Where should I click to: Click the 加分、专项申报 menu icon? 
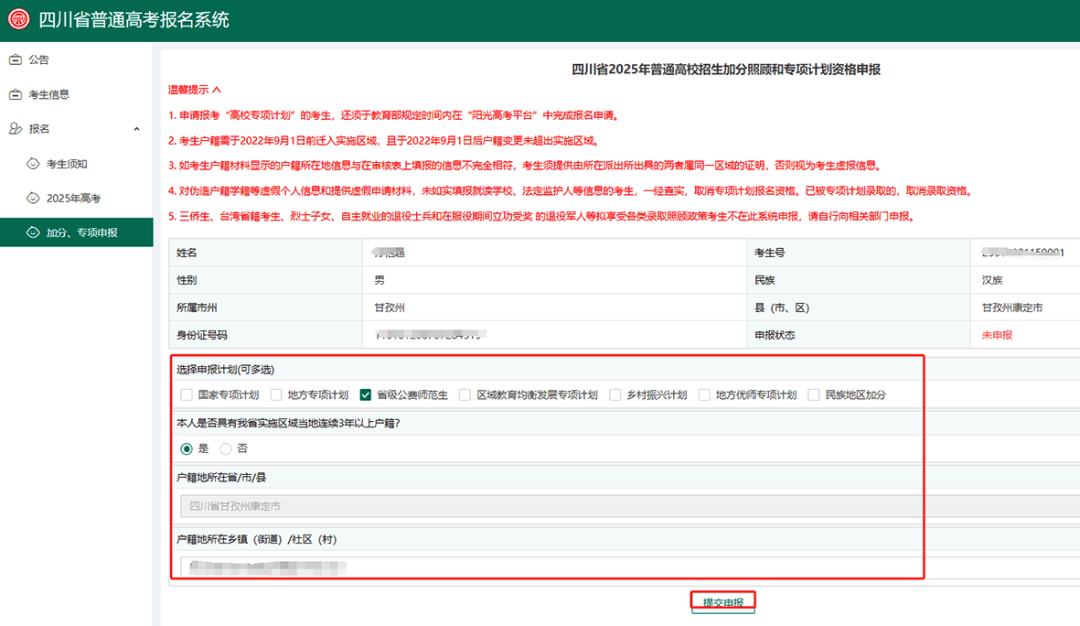coord(33,232)
